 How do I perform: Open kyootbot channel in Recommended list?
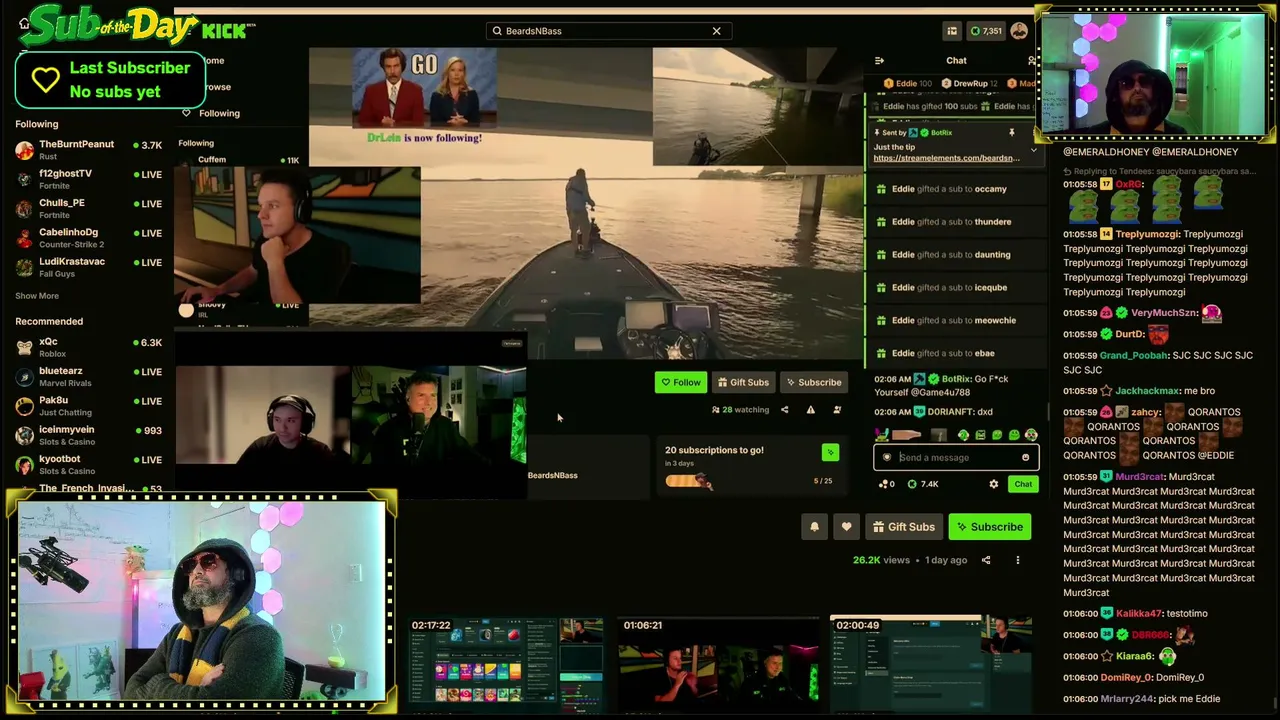[89, 464]
